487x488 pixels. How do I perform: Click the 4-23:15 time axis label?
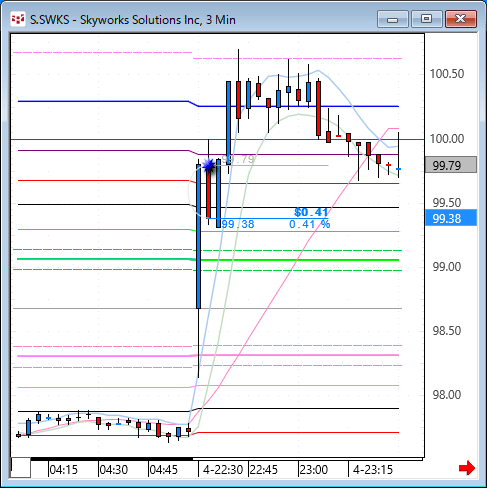pyautogui.click(x=373, y=470)
